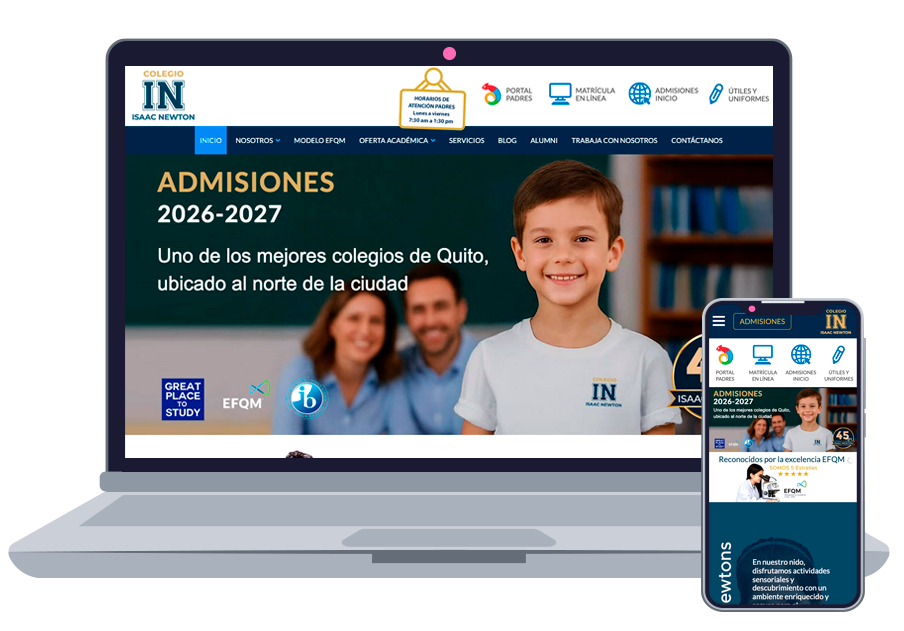Screen dimensions: 904x631
Task: Go to the Servicios menu item
Action: click(466, 141)
